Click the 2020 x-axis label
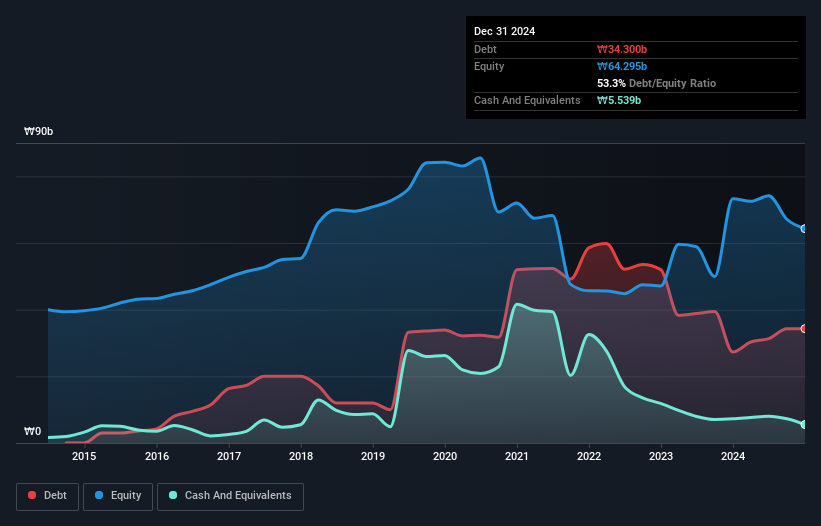Viewport: 821px width, 526px height. pyautogui.click(x=445, y=456)
